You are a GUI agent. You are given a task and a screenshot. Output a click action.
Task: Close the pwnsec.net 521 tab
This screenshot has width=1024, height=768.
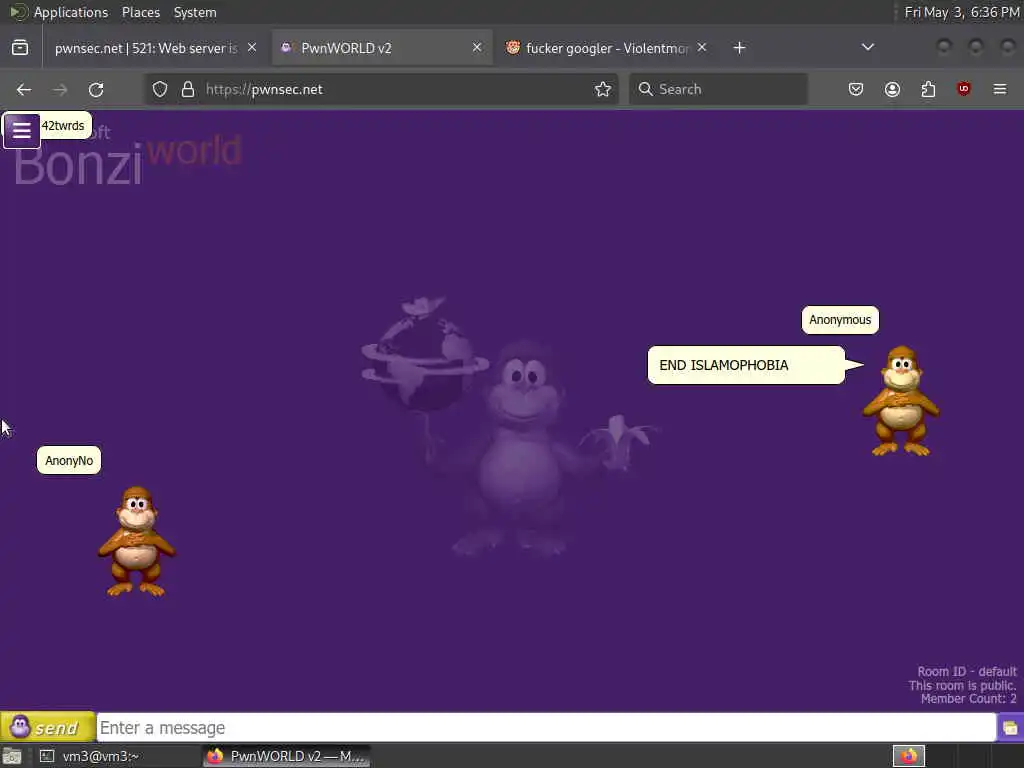[252, 48]
